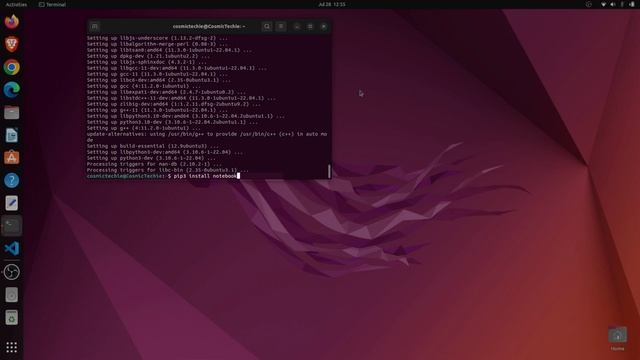The image size is (640, 360).
Task: Click the 'Setting up zlib1g-dev:amd64' line
Action: pyautogui.click(x=173, y=104)
